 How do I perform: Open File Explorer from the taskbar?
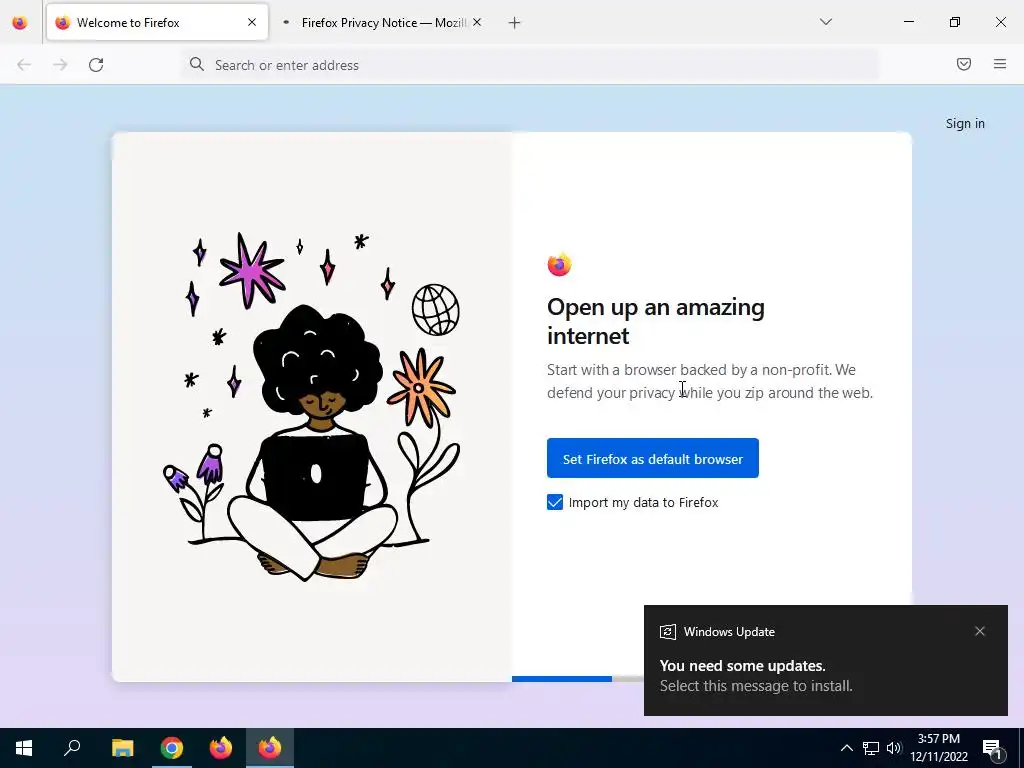pos(122,748)
